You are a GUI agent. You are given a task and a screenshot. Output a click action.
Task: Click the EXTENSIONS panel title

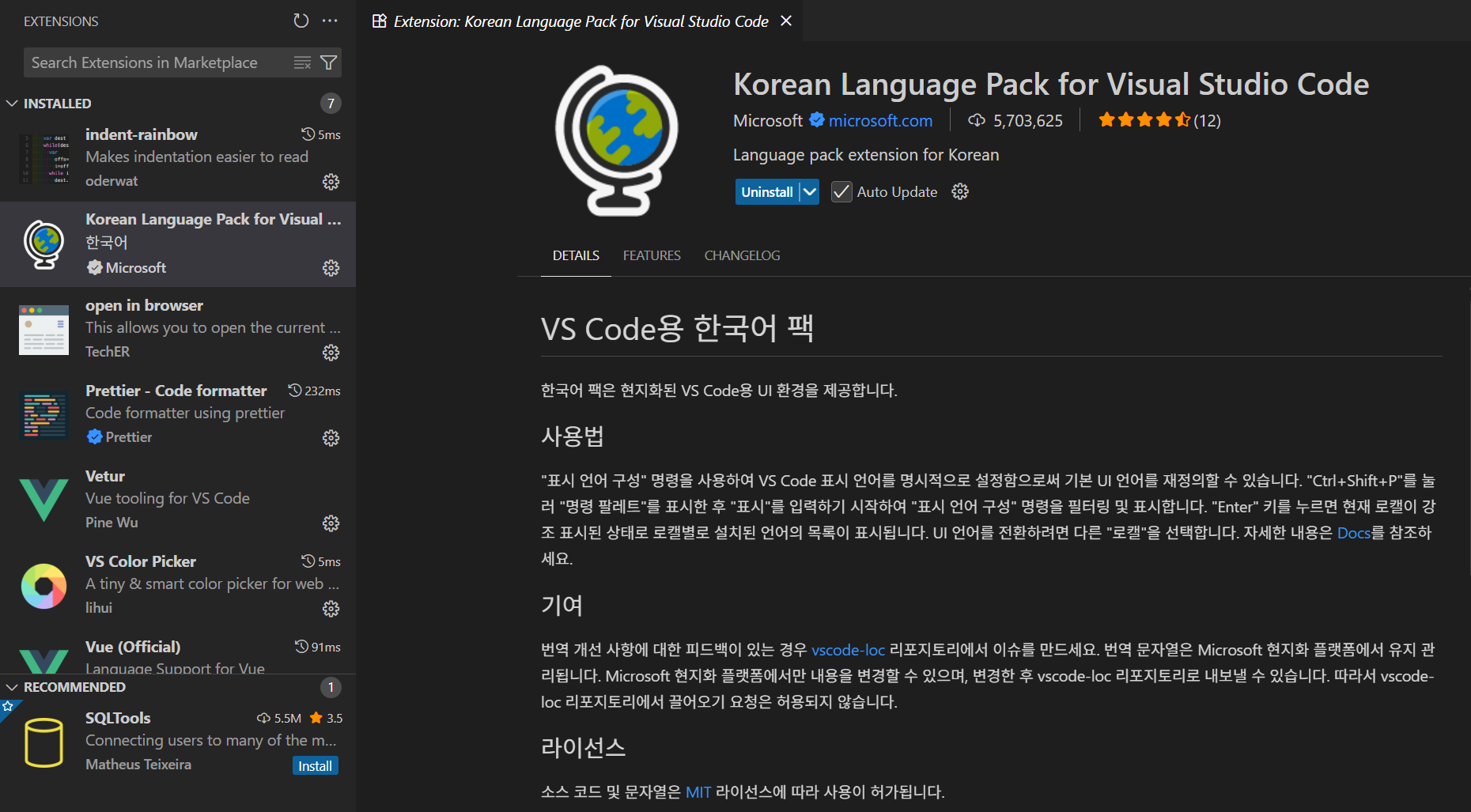click(x=61, y=21)
